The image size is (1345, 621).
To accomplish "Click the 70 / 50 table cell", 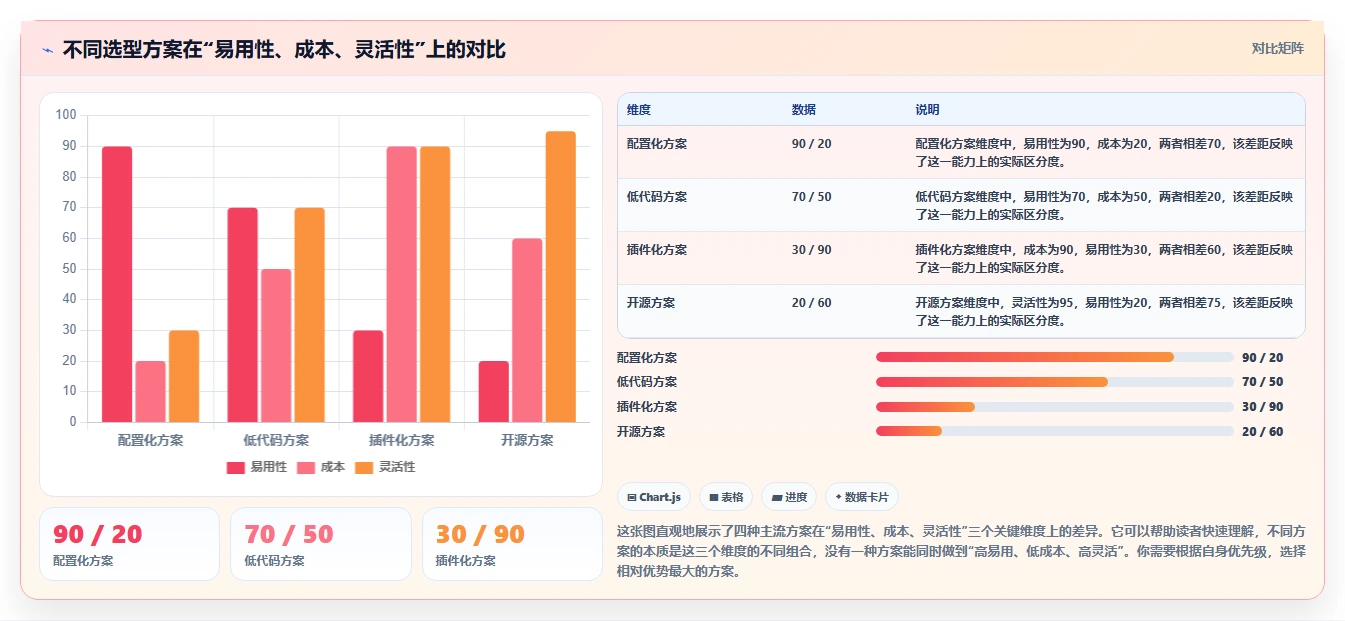I will [811, 197].
